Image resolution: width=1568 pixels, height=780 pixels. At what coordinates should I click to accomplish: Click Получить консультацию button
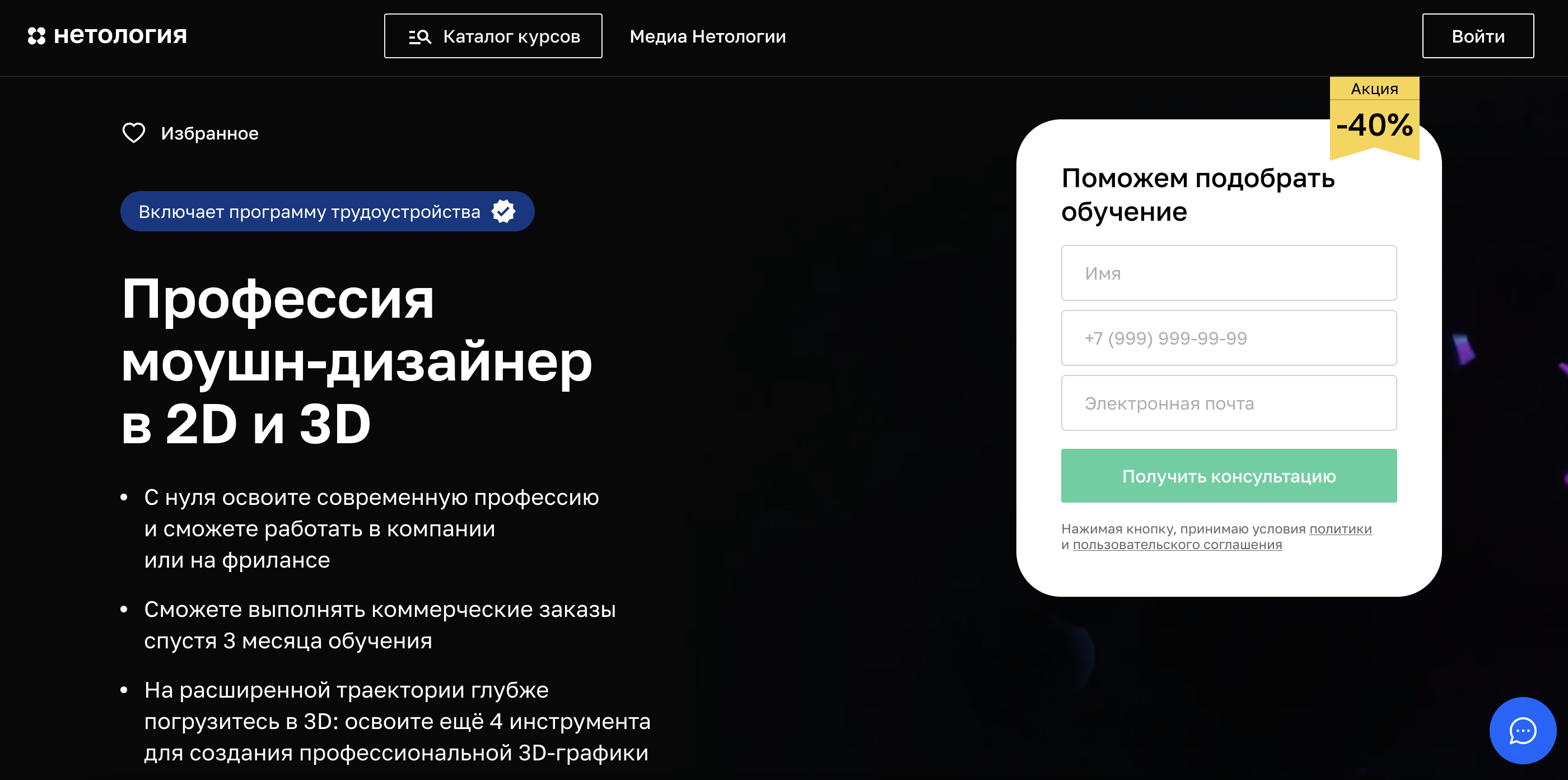1228,476
